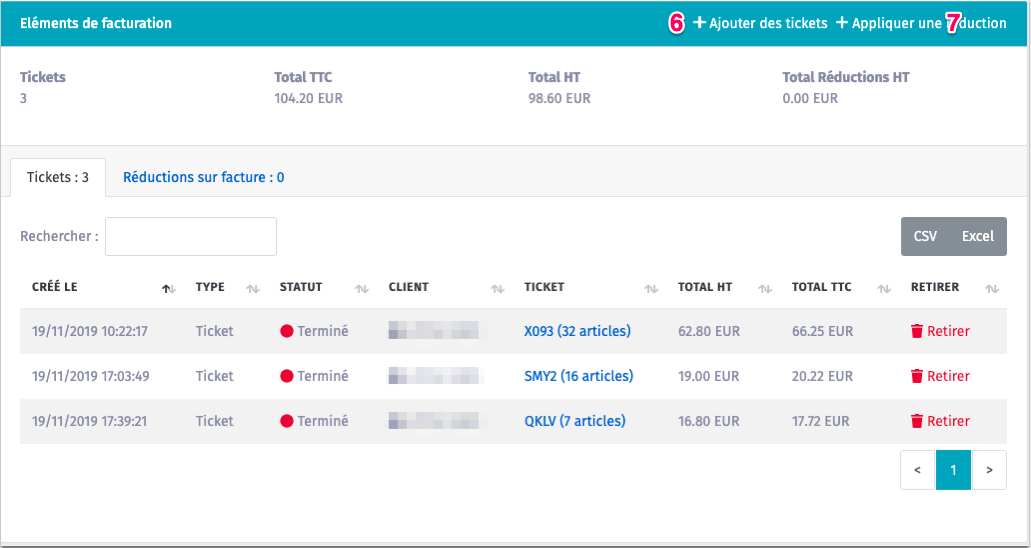The height and width of the screenshot is (548, 1031).
Task: Sort table by Total HT column arrows
Action: (x=765, y=288)
